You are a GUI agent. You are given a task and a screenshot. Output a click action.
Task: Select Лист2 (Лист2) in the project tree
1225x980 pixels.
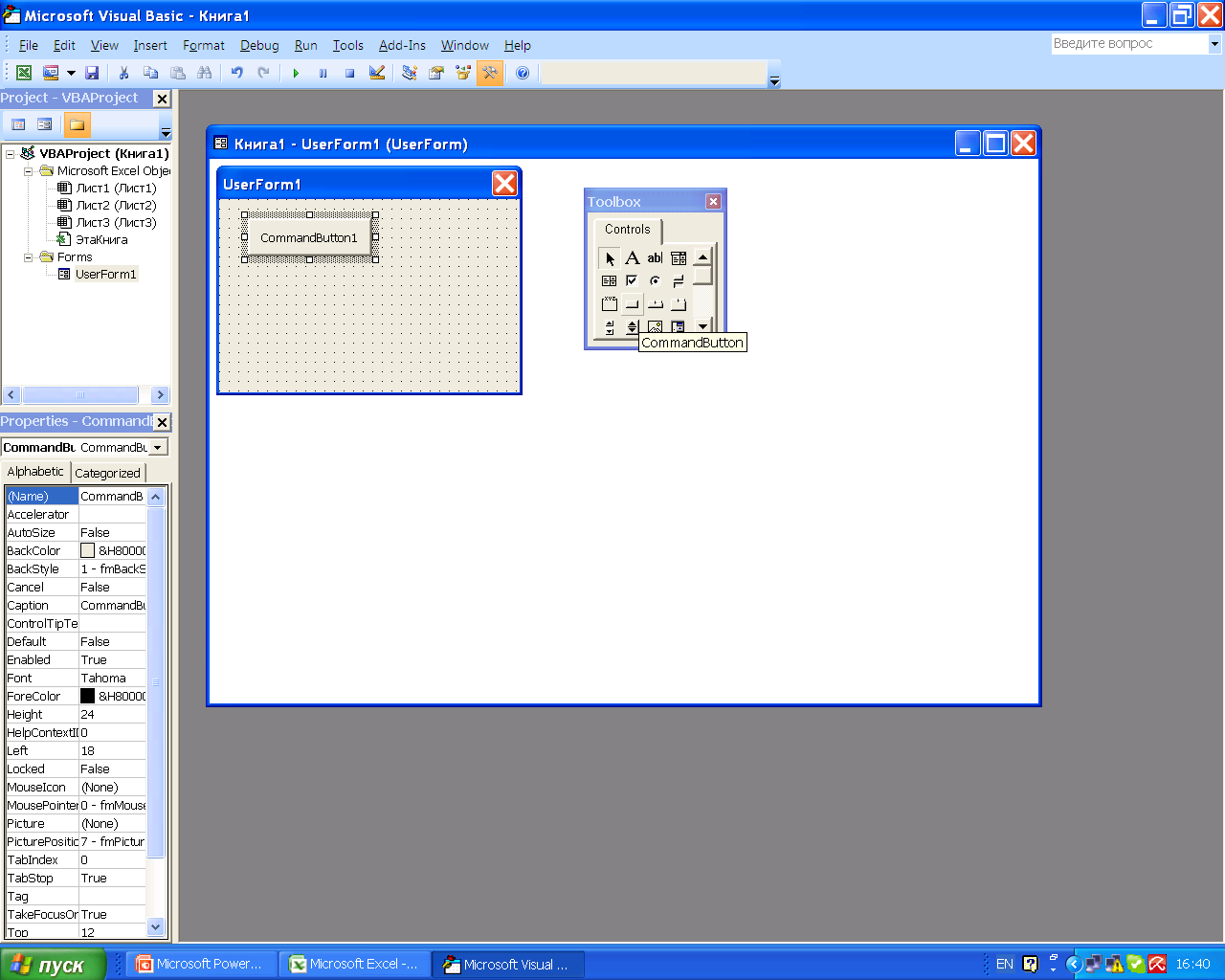coord(116,206)
